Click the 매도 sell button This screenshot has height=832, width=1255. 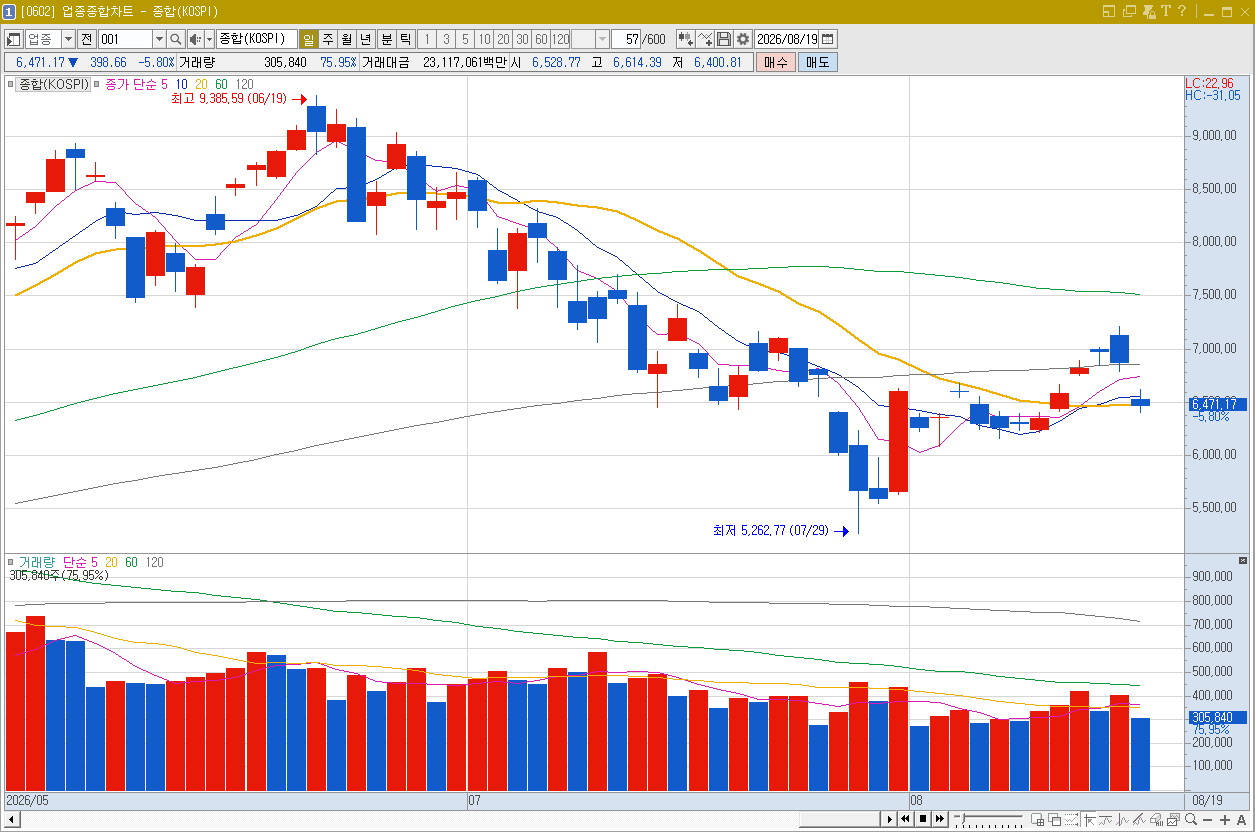tap(816, 62)
